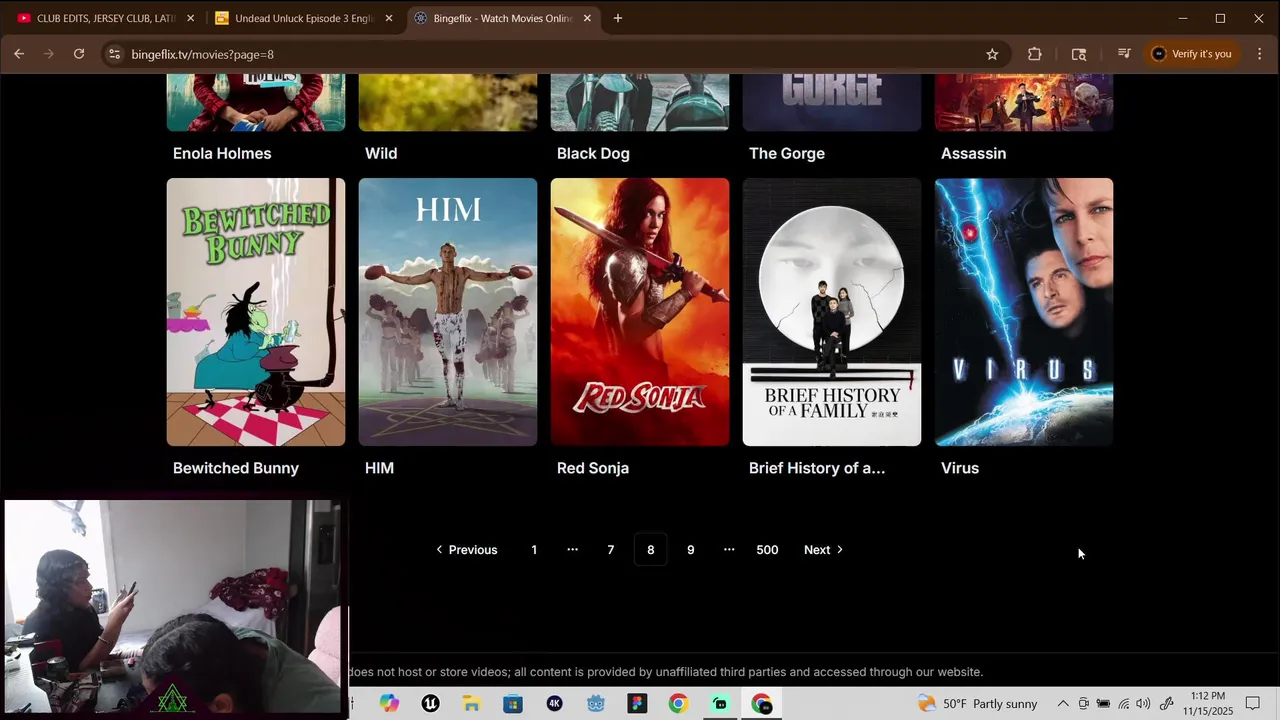Open the Red Sonja poster
Image resolution: width=1280 pixels, height=720 pixels.
pos(640,312)
